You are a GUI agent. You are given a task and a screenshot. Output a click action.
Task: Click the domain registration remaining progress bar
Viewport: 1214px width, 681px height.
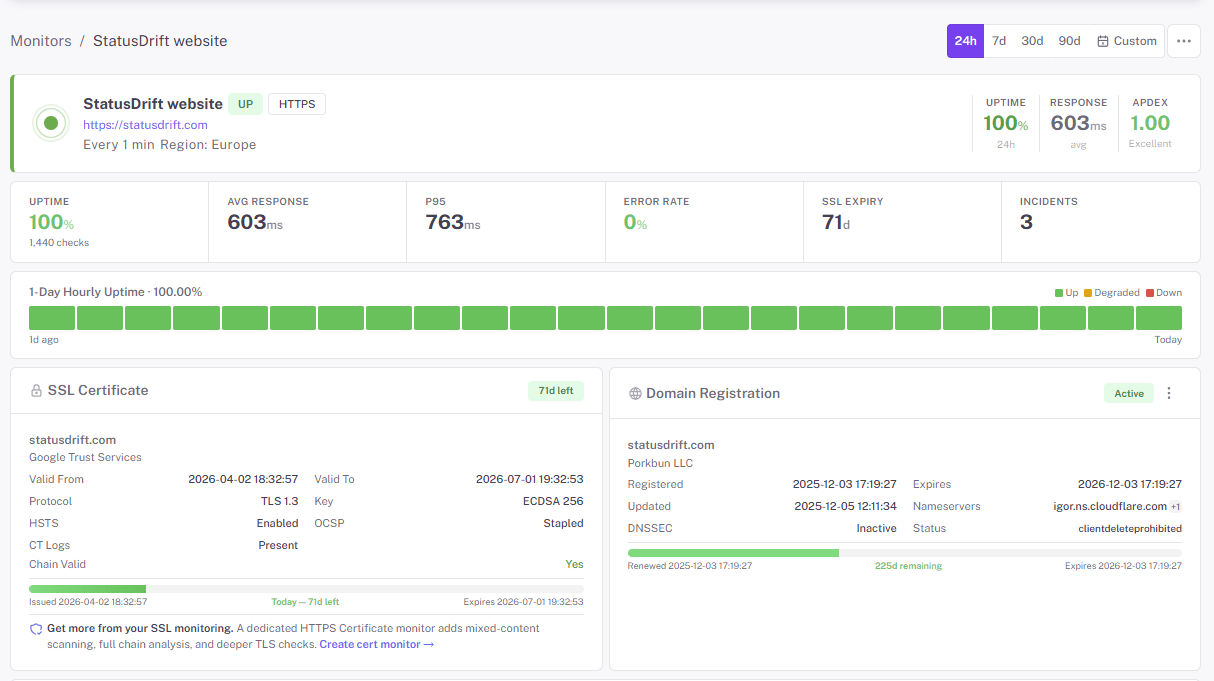(x=905, y=553)
